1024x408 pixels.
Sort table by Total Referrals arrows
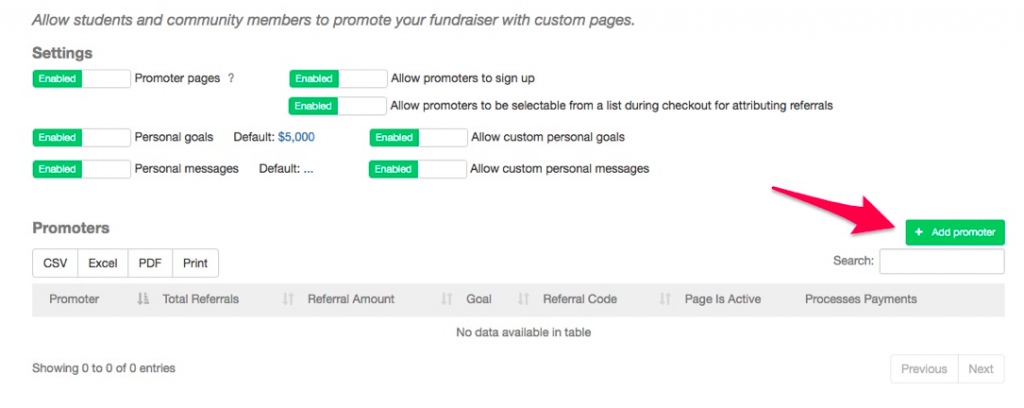288,299
